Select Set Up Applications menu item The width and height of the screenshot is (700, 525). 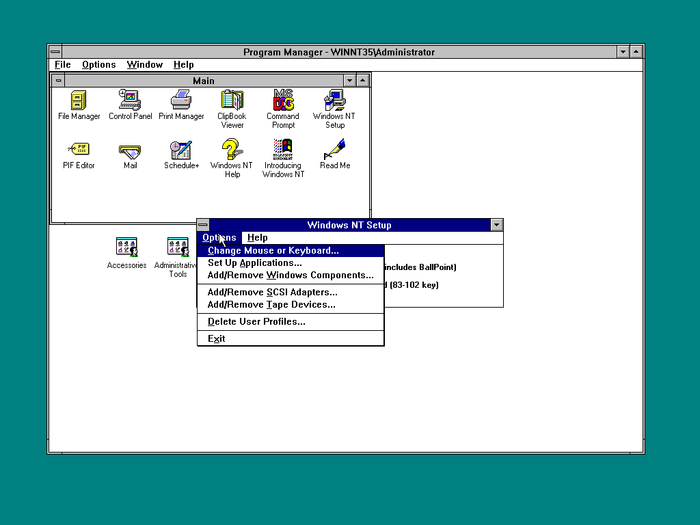254,263
